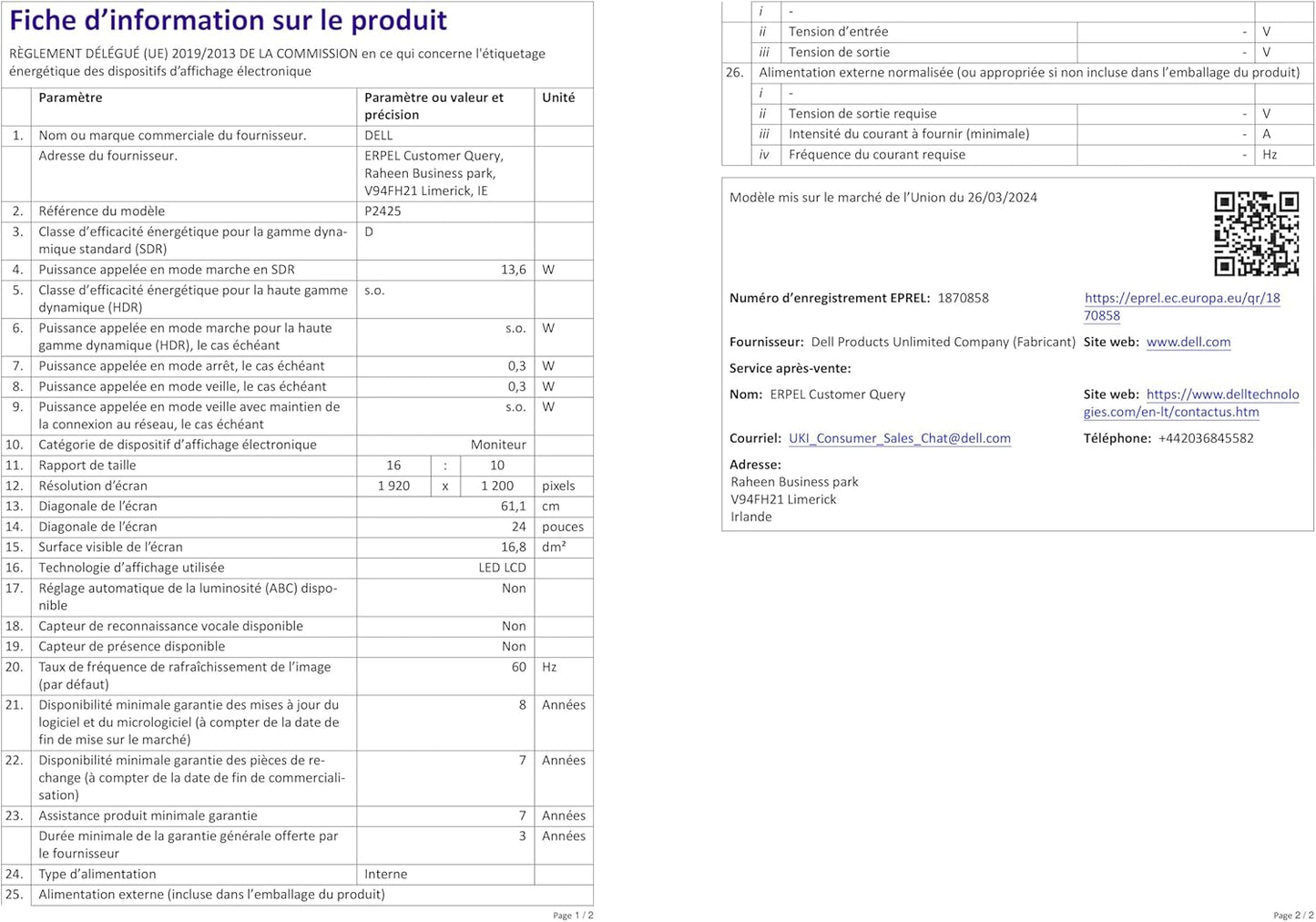This screenshot has width=1316, height=922.
Task: Click the UKI_Consumer_Sales_Chat email address
Action: (x=900, y=438)
